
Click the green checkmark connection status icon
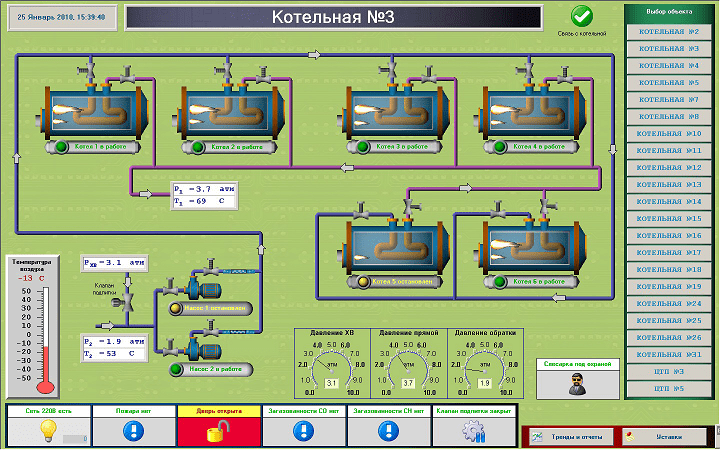pos(582,16)
